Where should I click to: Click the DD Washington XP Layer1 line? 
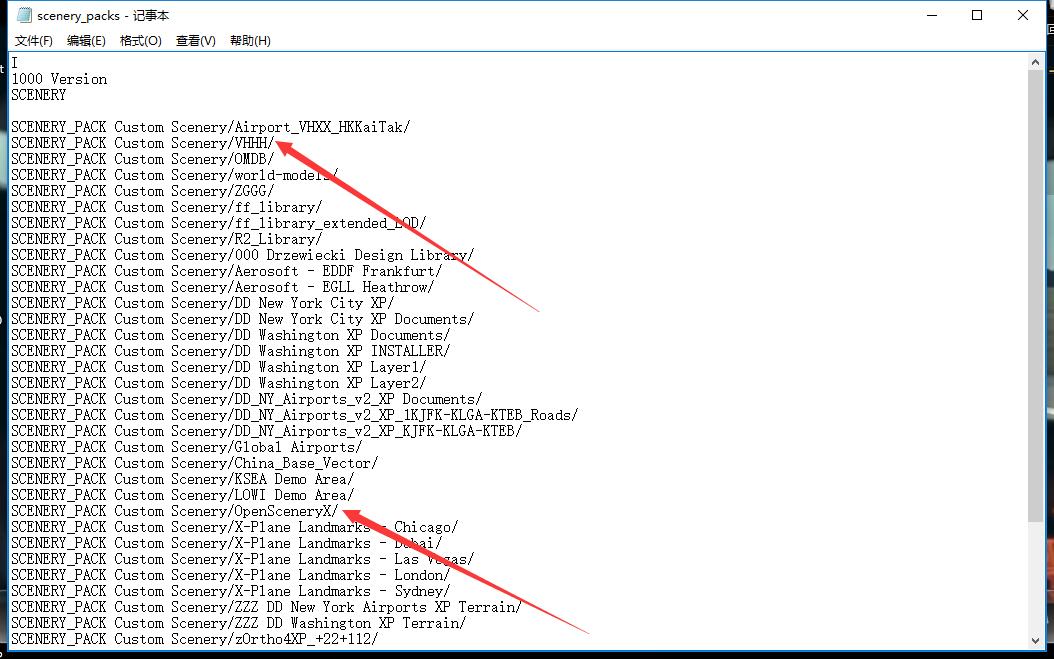pos(218,367)
